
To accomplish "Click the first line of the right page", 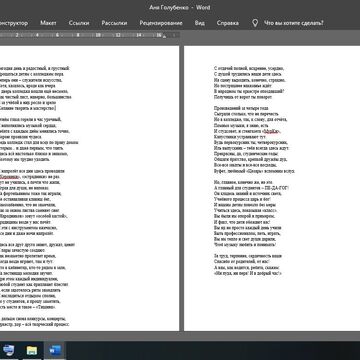I will pos(249,68).
